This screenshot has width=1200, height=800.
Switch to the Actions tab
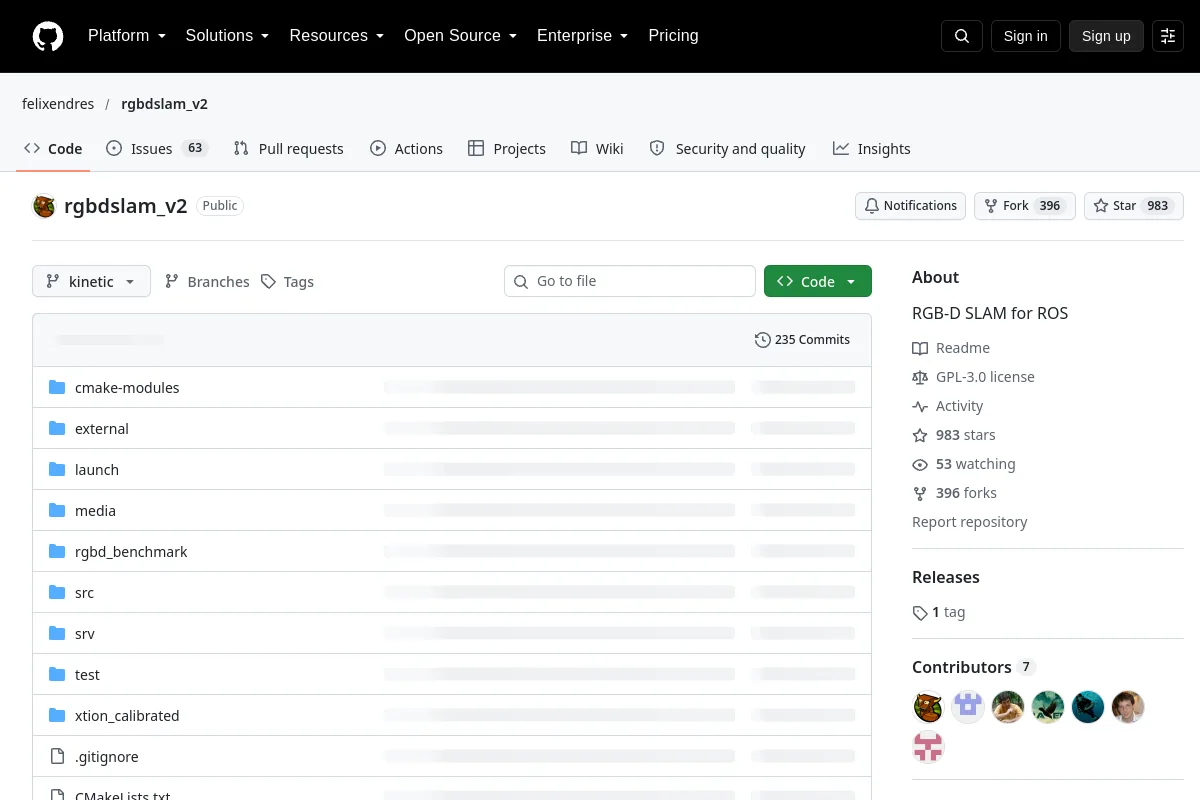click(x=406, y=149)
